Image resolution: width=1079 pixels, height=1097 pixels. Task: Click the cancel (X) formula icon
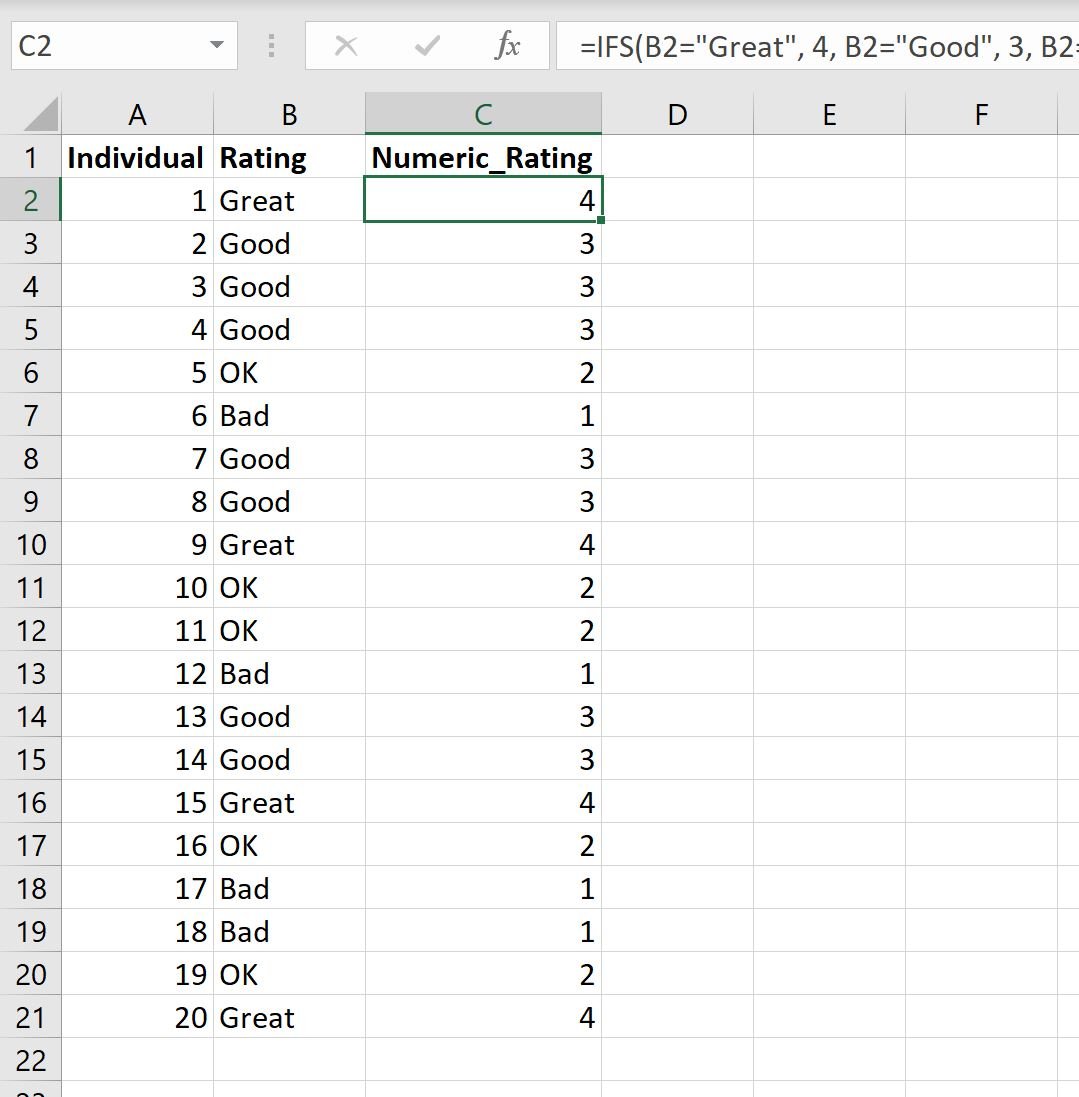346,46
